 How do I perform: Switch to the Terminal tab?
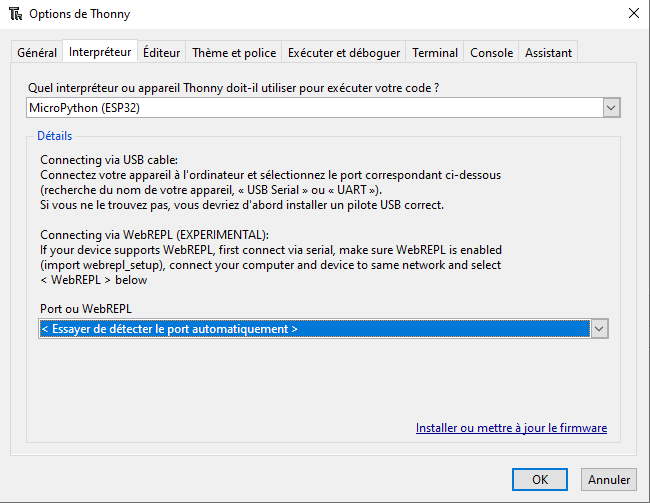(435, 53)
